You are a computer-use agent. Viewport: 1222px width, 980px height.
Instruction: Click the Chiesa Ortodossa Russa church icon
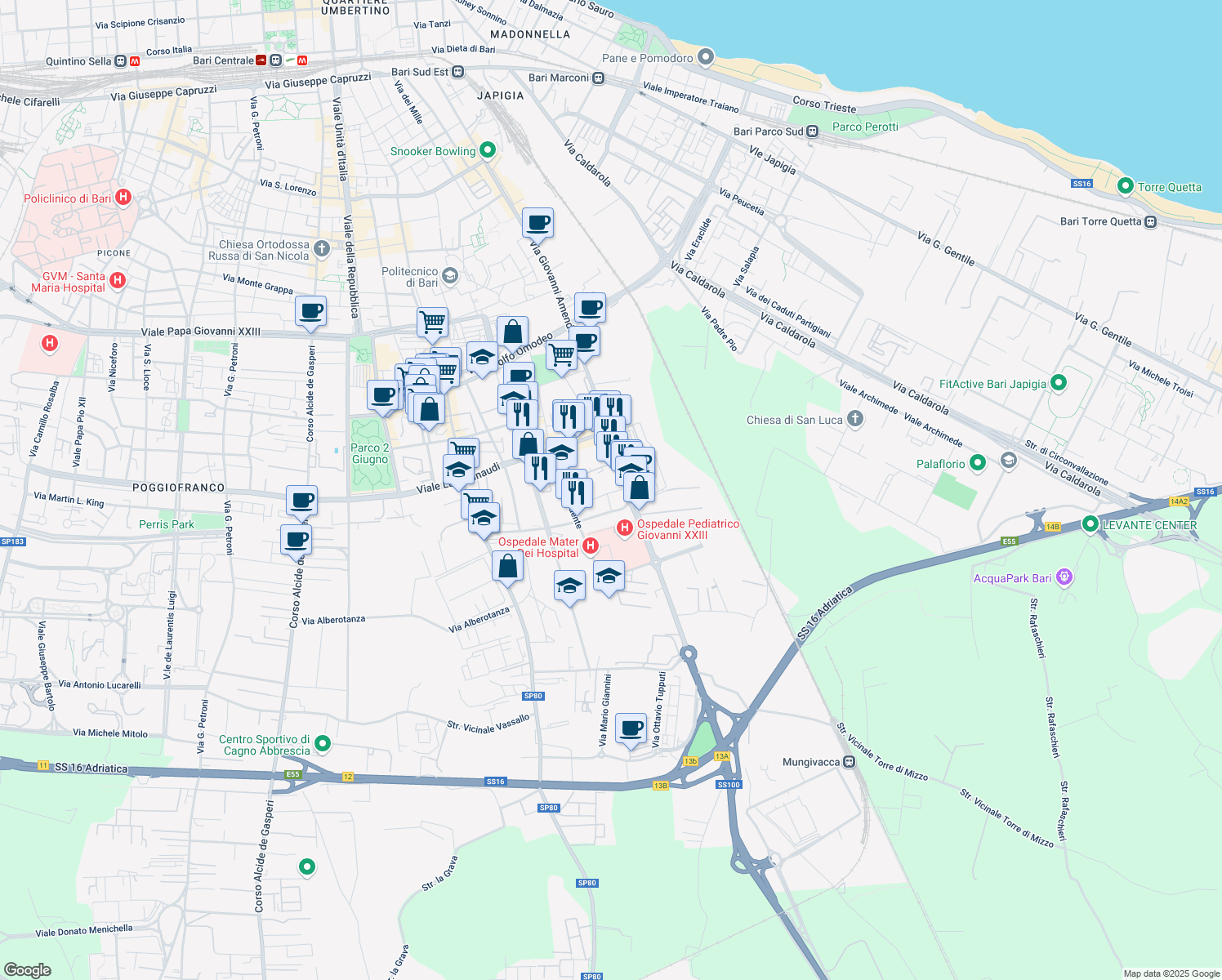coord(322,248)
